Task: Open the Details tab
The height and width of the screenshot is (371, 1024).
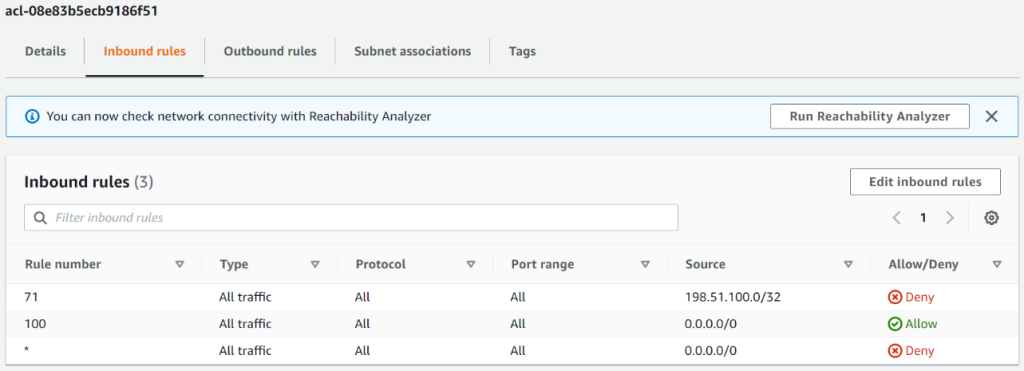Action: click(x=45, y=51)
